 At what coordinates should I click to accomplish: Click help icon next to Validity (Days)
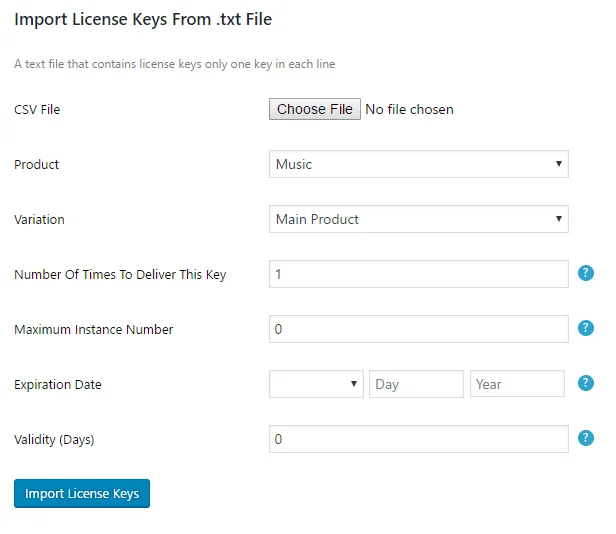pyautogui.click(x=587, y=438)
